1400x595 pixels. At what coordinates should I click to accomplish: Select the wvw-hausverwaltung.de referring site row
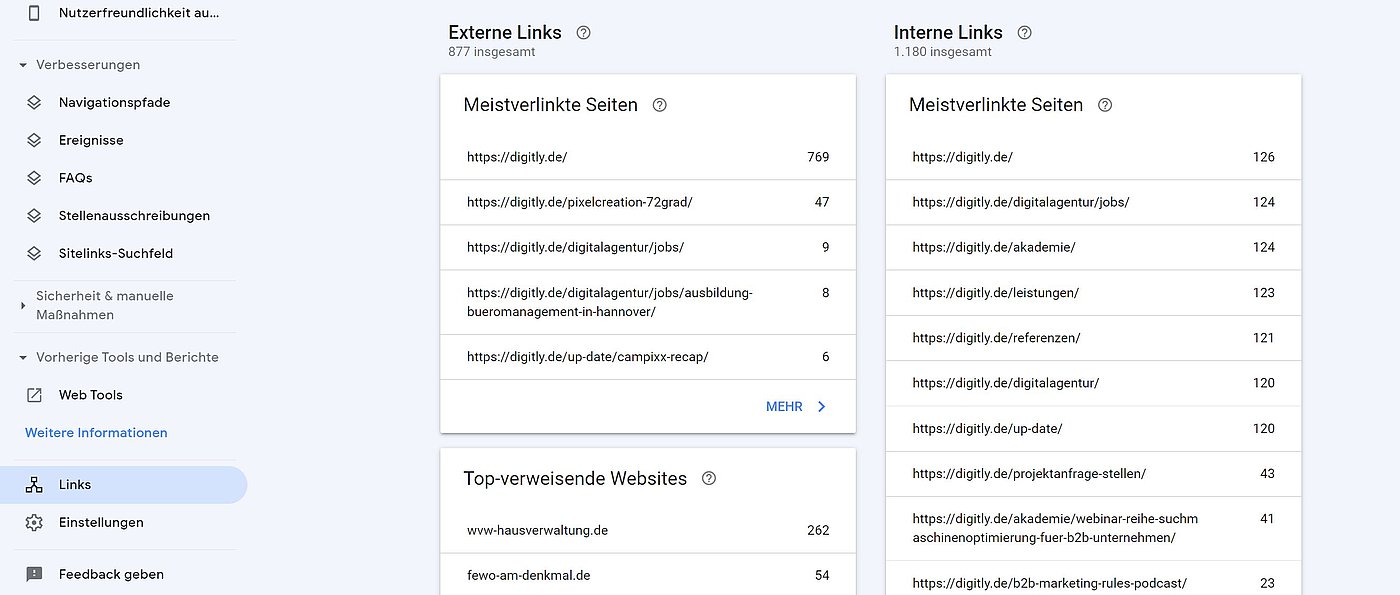(x=537, y=530)
